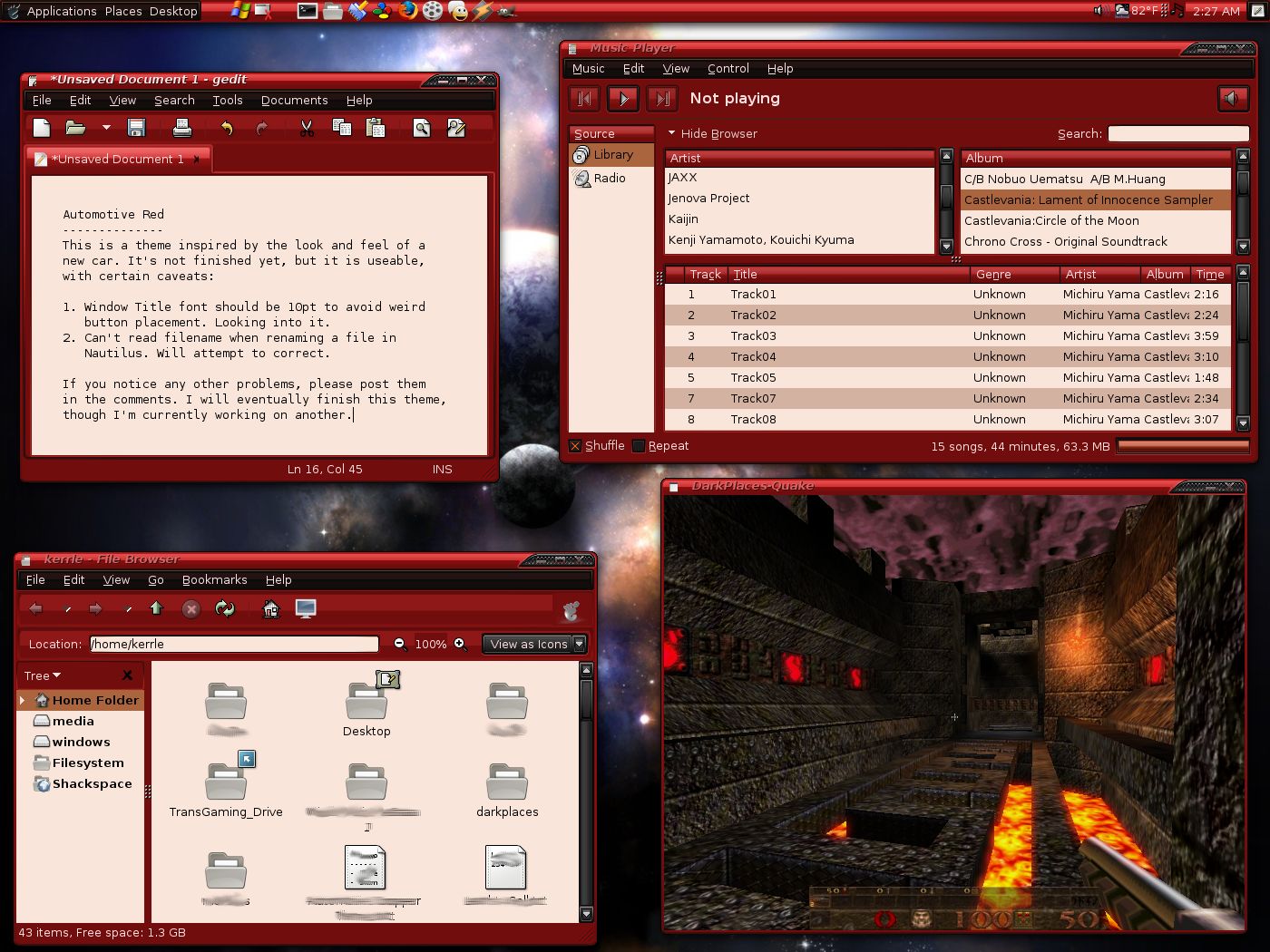The height and width of the screenshot is (952, 1270).
Task: Create a new document in gedit
Action: [x=42, y=128]
